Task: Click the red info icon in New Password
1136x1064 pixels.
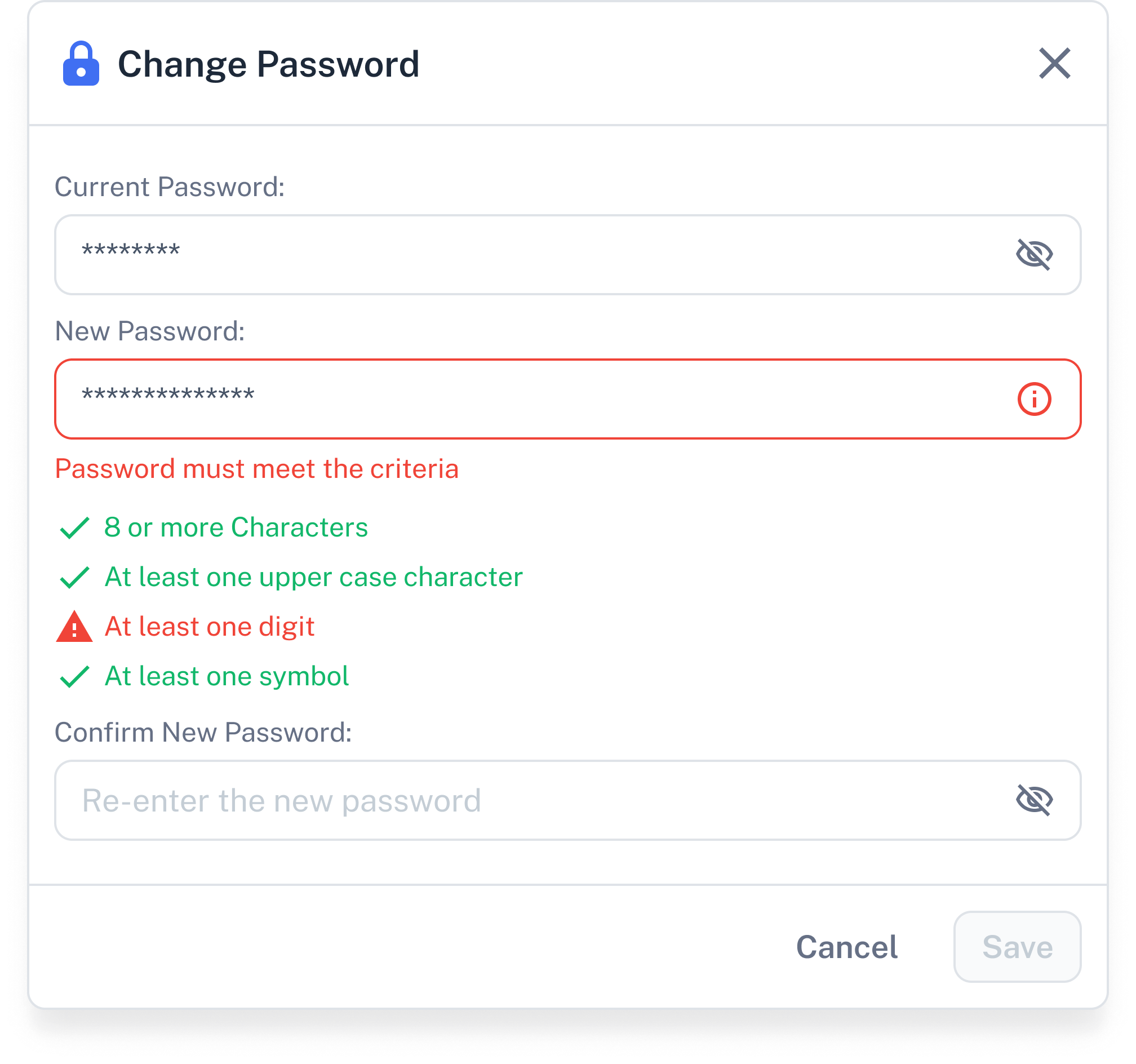Action: point(1033,399)
